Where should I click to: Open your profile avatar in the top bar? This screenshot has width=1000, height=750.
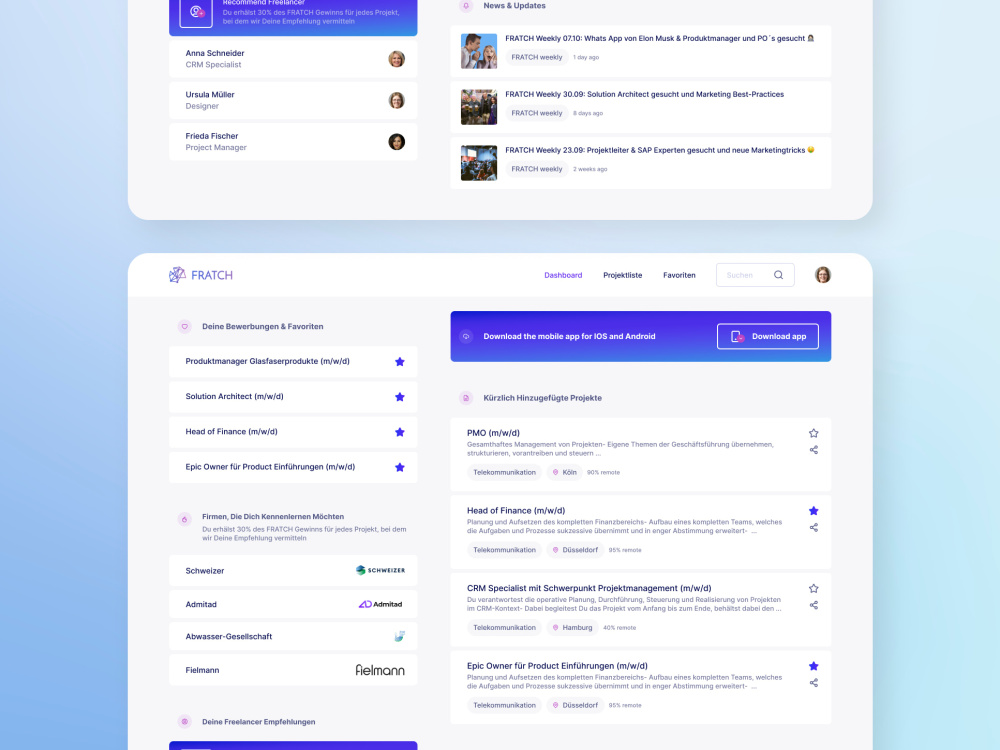click(x=822, y=274)
